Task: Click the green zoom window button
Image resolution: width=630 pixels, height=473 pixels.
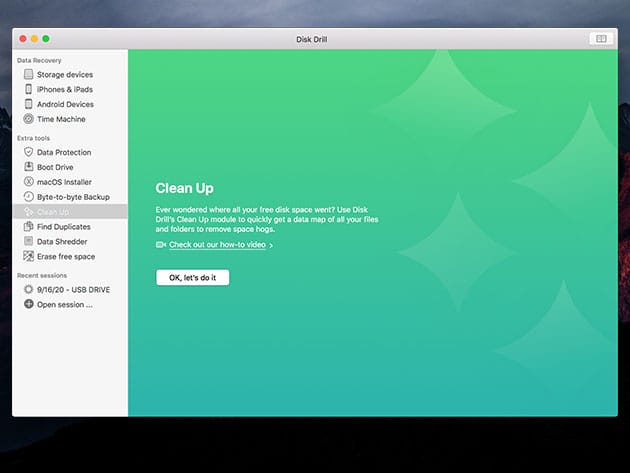Action: (46, 38)
